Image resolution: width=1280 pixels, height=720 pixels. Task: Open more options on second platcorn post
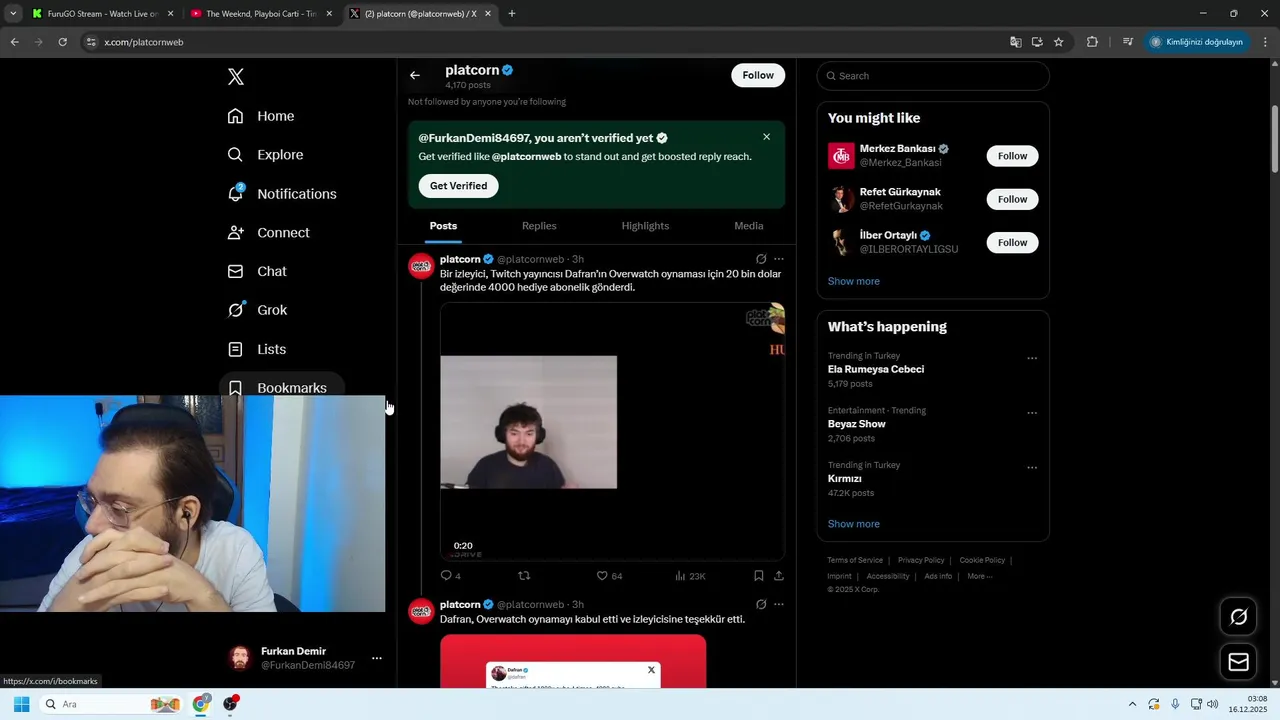[x=779, y=605]
